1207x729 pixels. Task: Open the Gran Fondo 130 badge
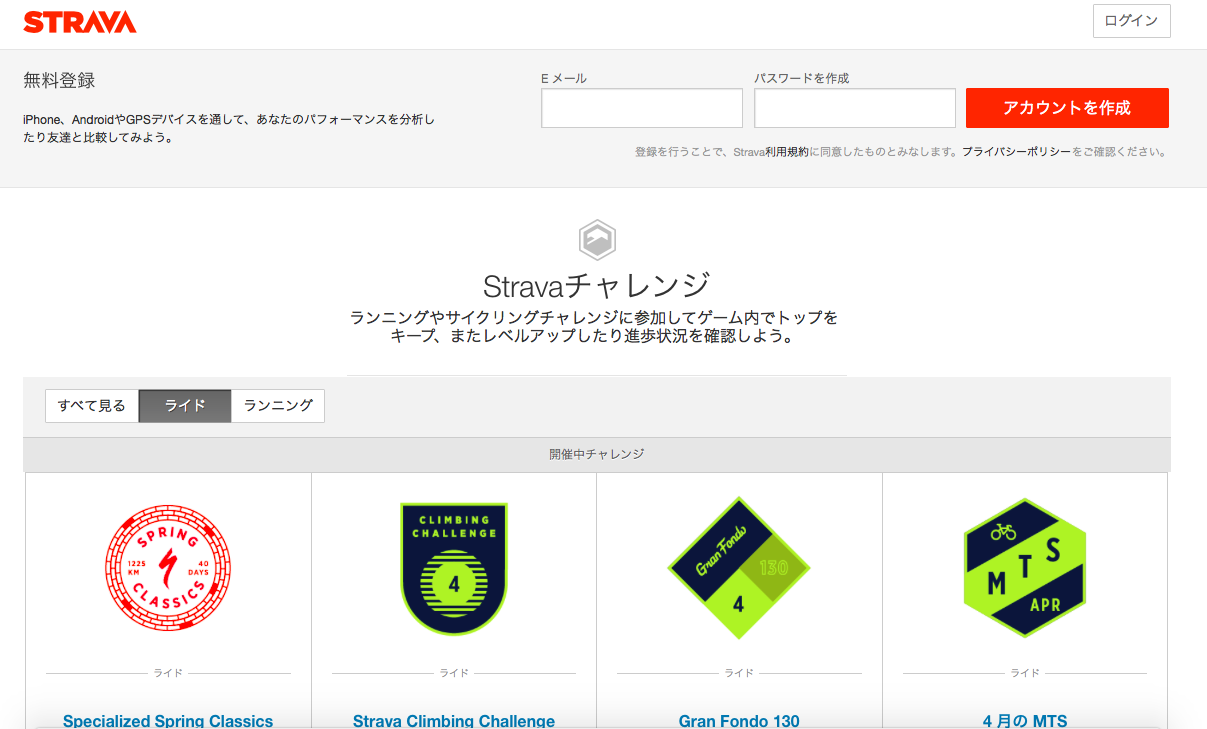[739, 568]
